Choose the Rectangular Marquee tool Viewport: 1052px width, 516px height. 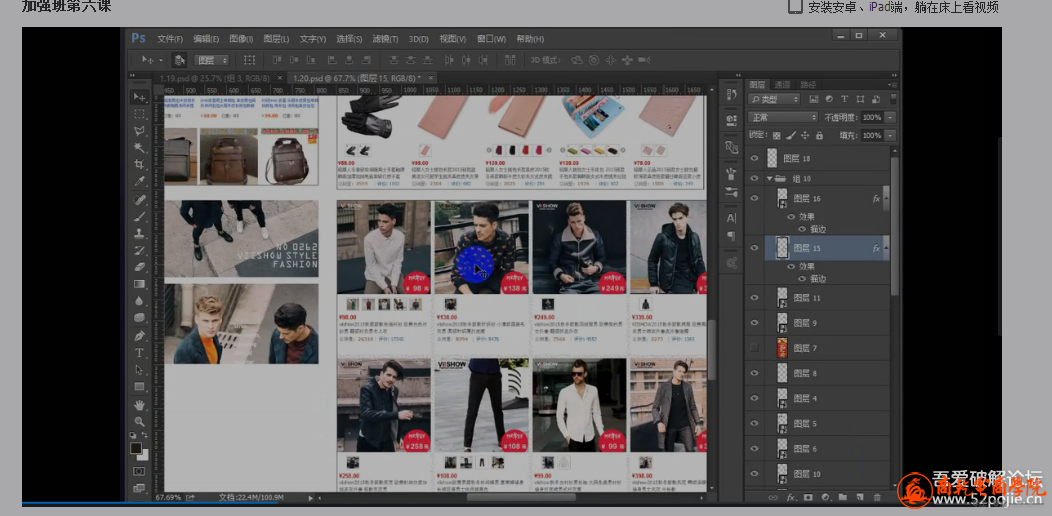[x=140, y=114]
